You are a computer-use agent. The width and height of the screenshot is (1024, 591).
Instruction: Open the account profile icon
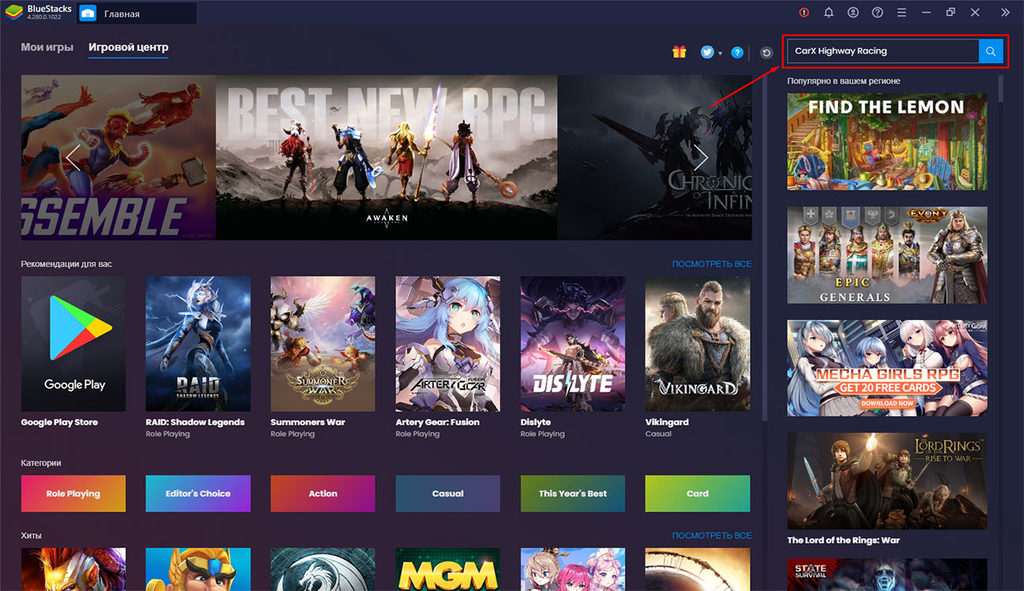[853, 12]
